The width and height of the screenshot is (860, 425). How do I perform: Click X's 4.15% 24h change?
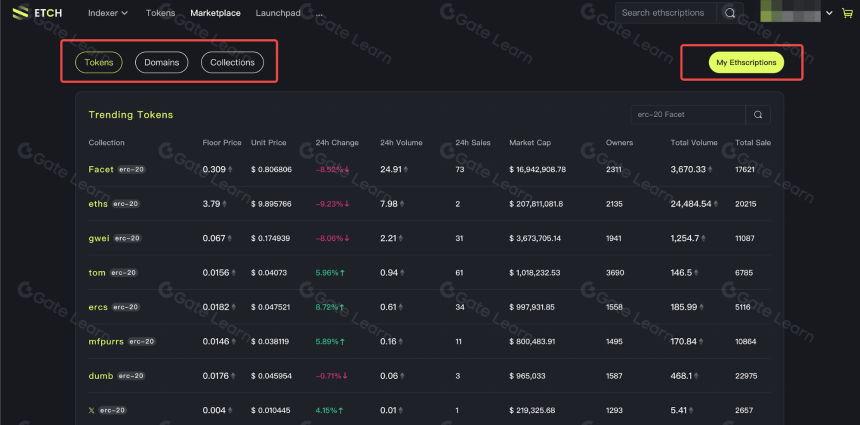(x=330, y=410)
